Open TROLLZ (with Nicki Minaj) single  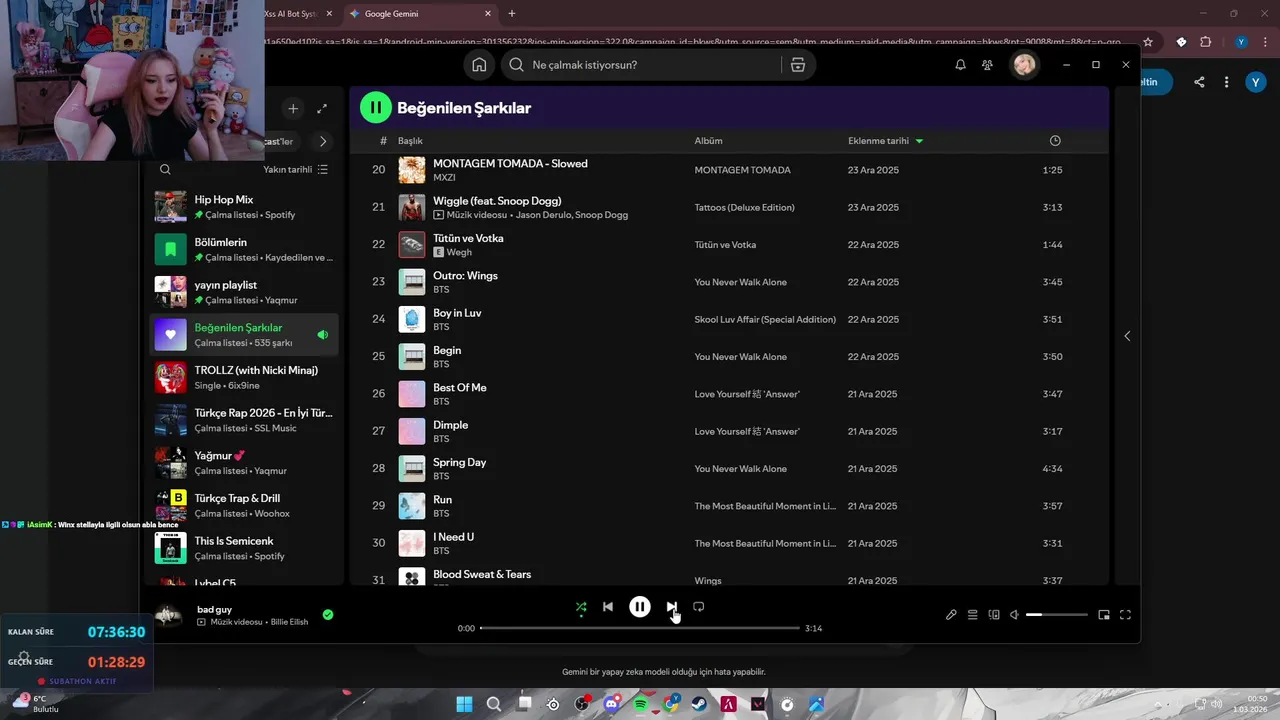coord(244,377)
